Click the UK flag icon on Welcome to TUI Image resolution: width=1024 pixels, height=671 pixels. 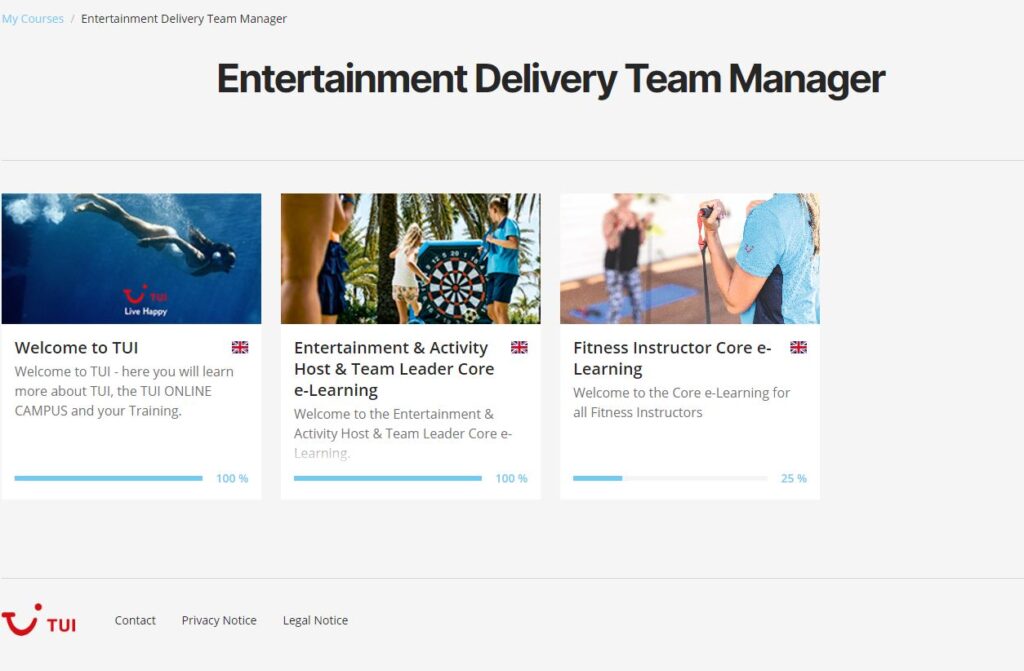tap(240, 347)
